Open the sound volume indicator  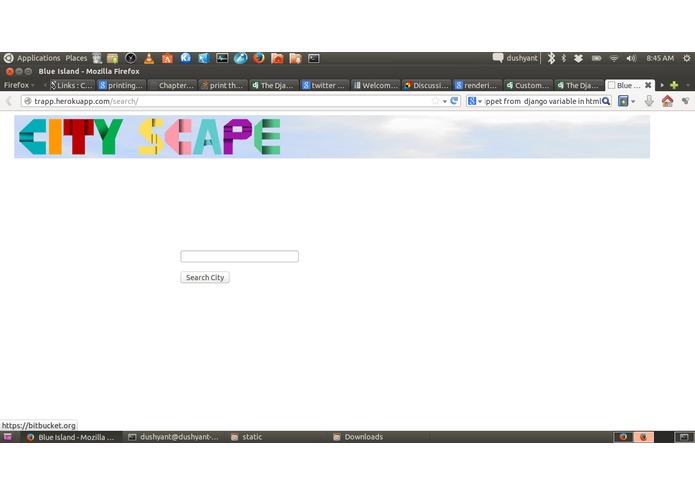[x=631, y=58]
